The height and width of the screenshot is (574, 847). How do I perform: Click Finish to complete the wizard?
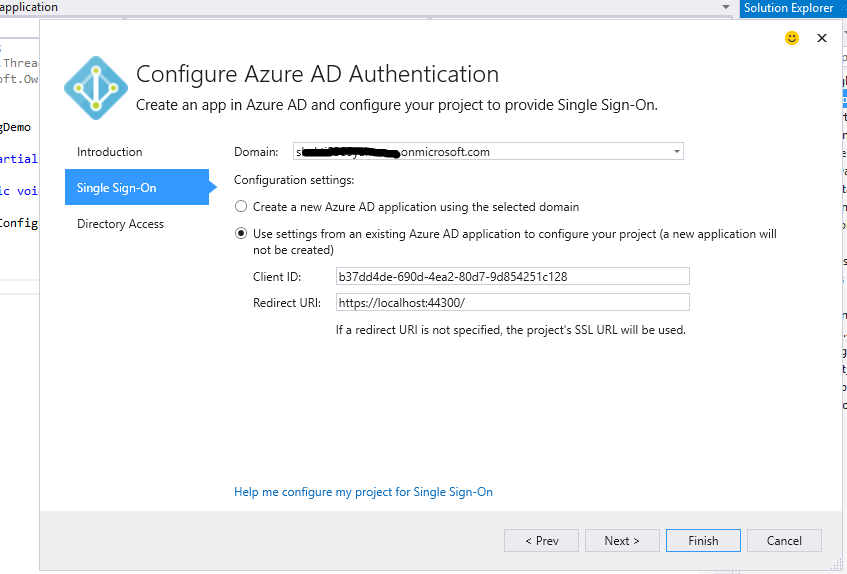coord(703,540)
